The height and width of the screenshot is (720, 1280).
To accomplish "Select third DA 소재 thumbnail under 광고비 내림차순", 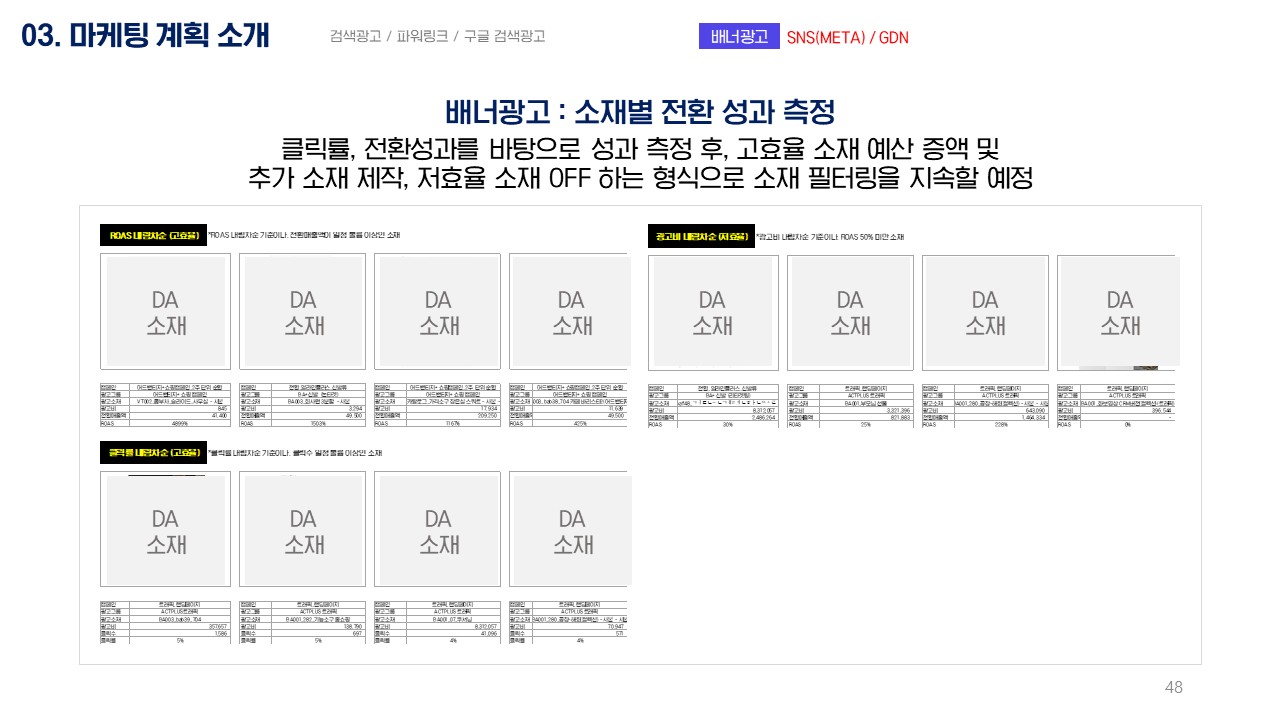I will (x=985, y=312).
